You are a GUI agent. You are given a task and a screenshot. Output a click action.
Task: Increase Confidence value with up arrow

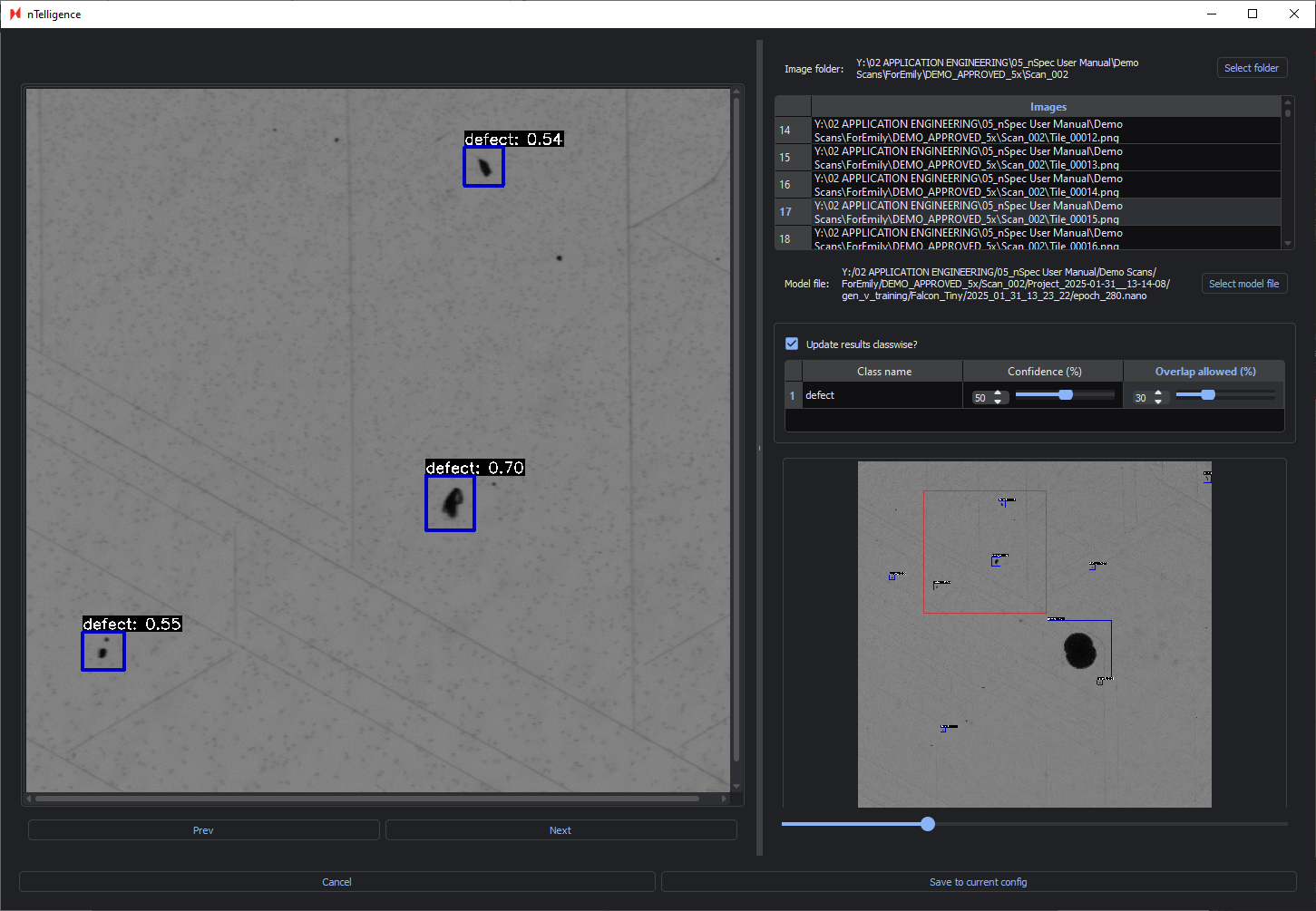(x=998, y=393)
